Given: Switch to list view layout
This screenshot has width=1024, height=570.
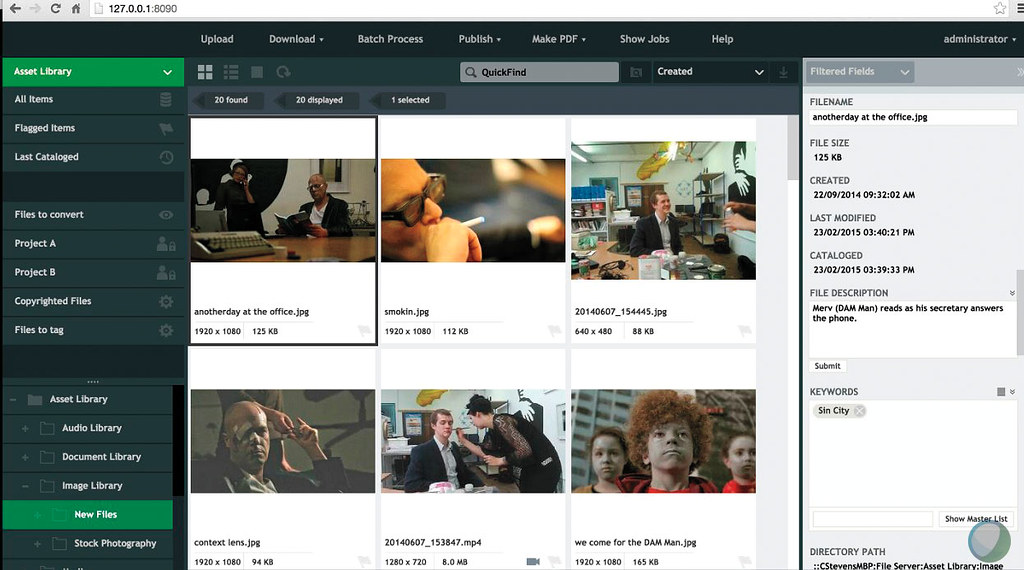Looking at the screenshot, I should [x=231, y=72].
